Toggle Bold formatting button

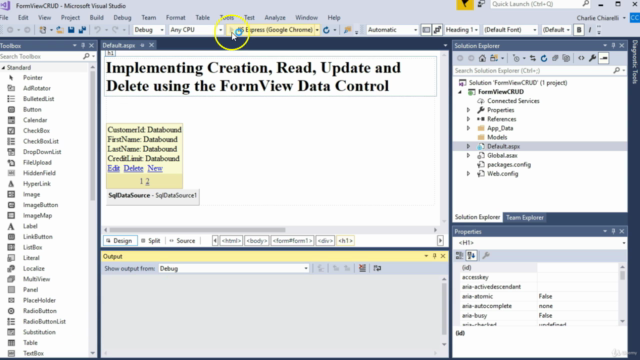578,30
